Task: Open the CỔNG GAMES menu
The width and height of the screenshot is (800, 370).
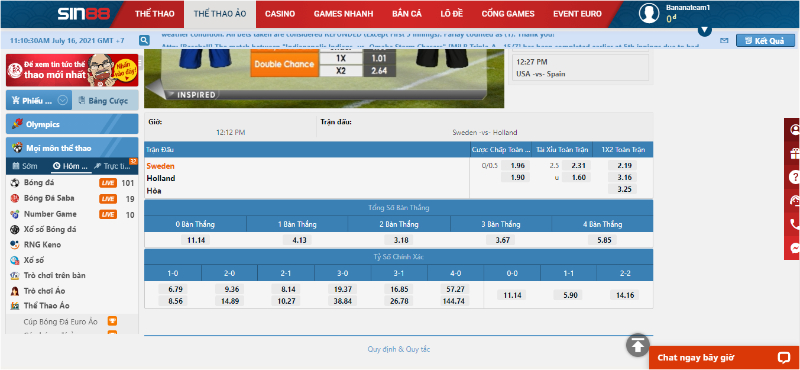Action: (508, 14)
